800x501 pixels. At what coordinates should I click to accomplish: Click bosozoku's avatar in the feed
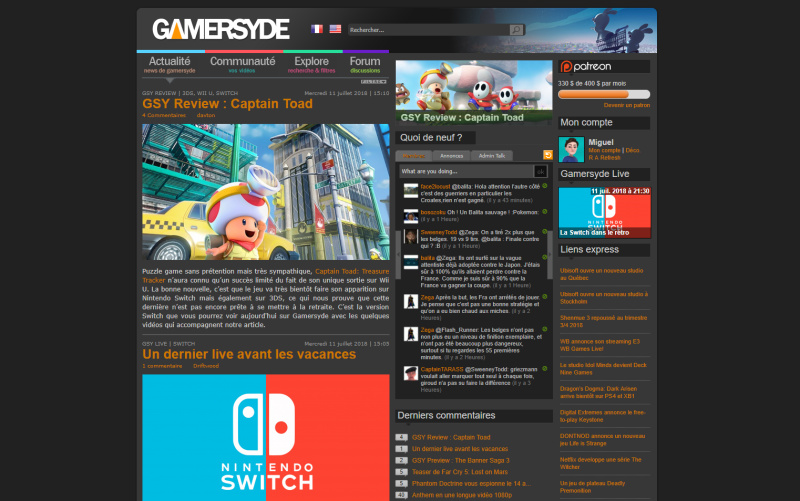411,216
